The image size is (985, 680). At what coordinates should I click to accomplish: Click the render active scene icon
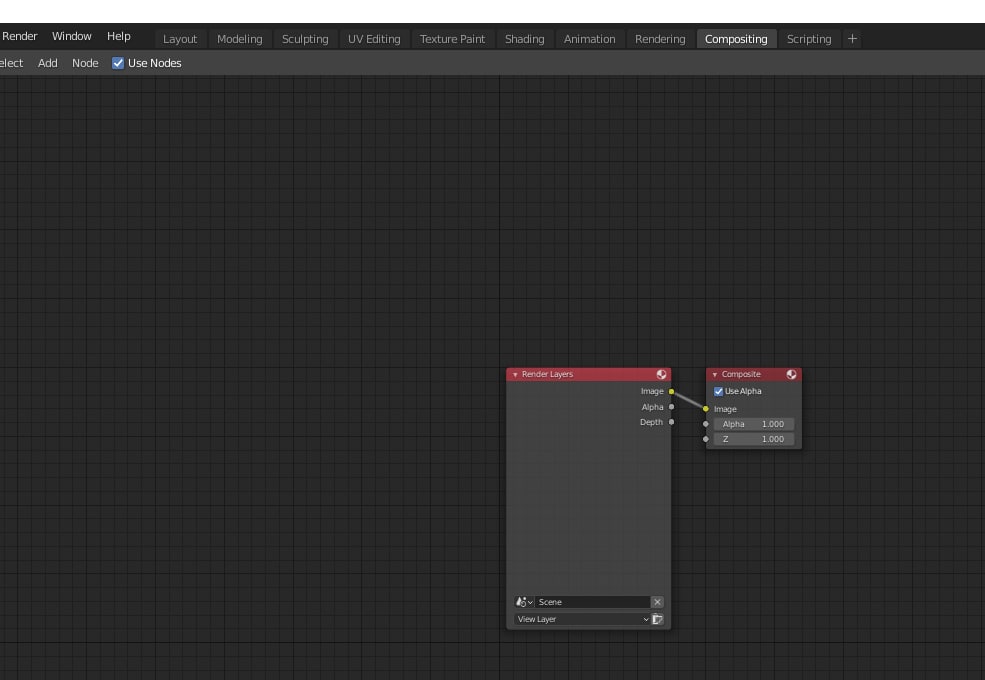[x=657, y=619]
